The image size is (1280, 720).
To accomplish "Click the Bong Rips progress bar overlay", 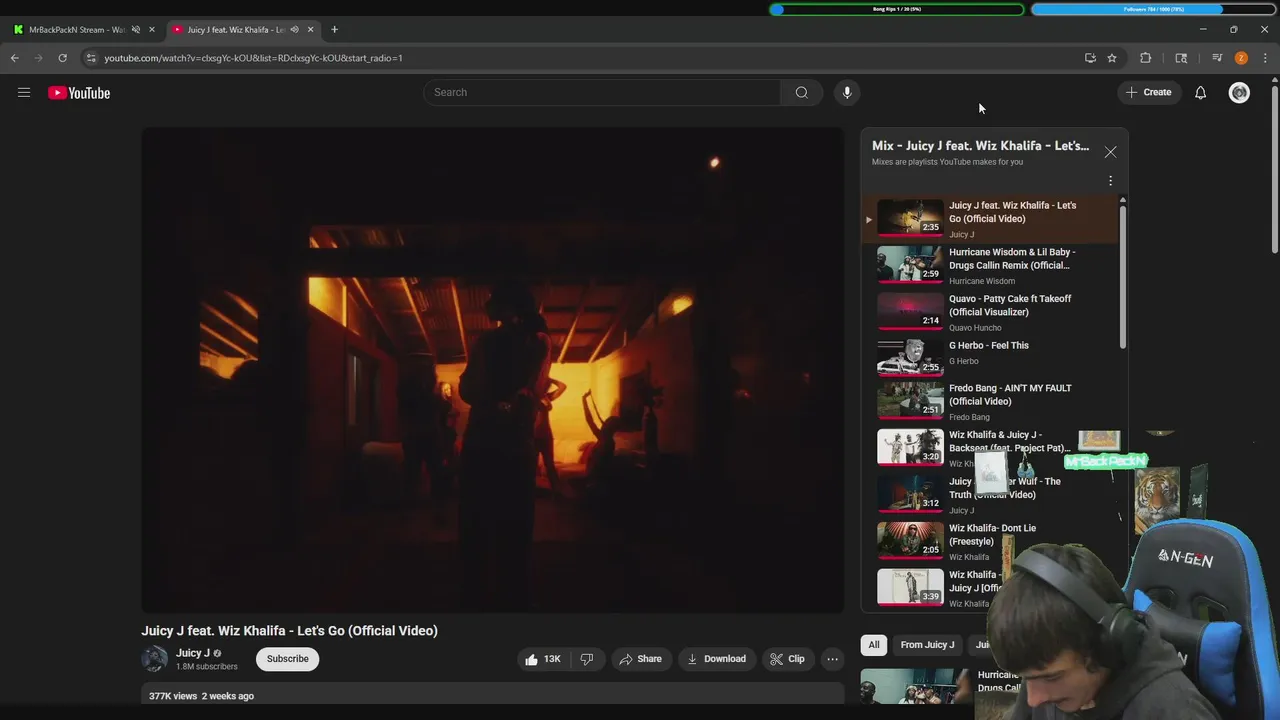I will point(897,9).
